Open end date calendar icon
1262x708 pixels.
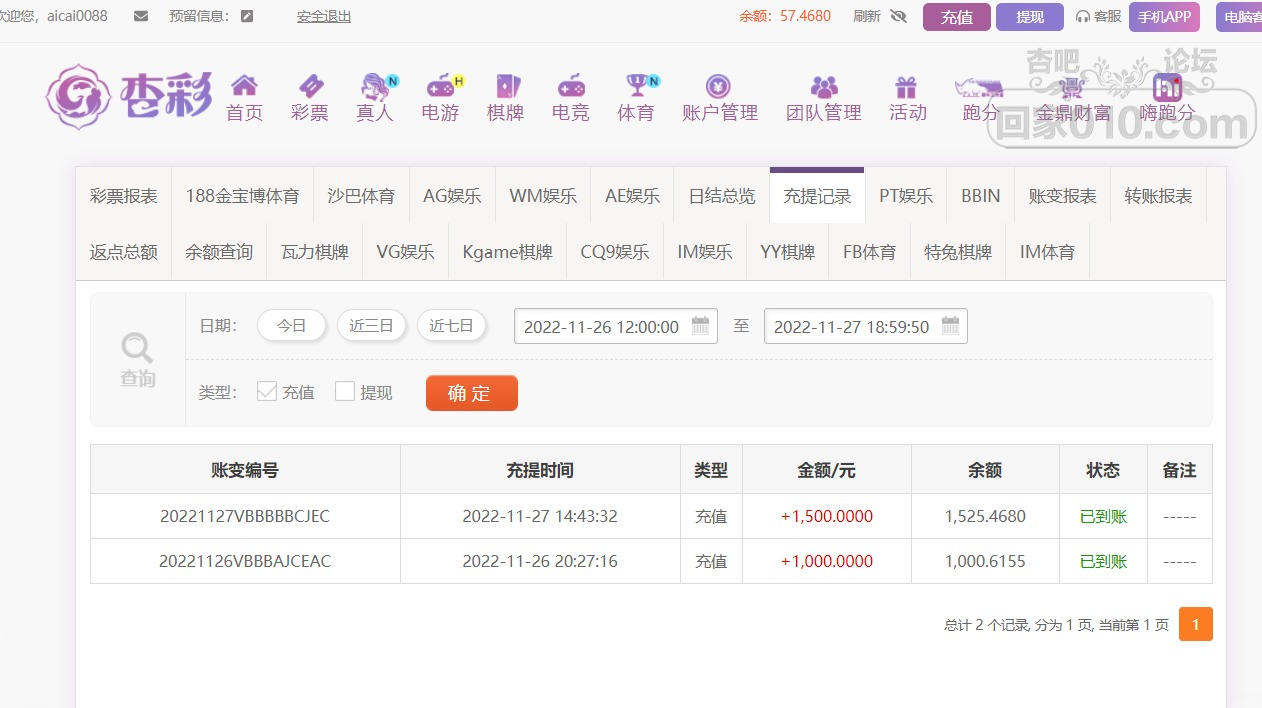[x=950, y=326]
